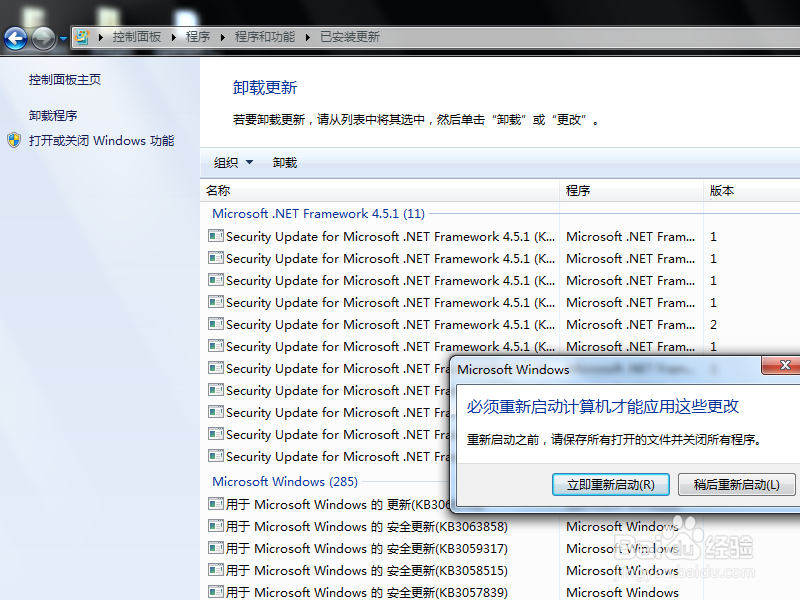
Task: Collapse the Microsoft .NET Framework 4.5.1 (11) group
Action: (x=318, y=213)
